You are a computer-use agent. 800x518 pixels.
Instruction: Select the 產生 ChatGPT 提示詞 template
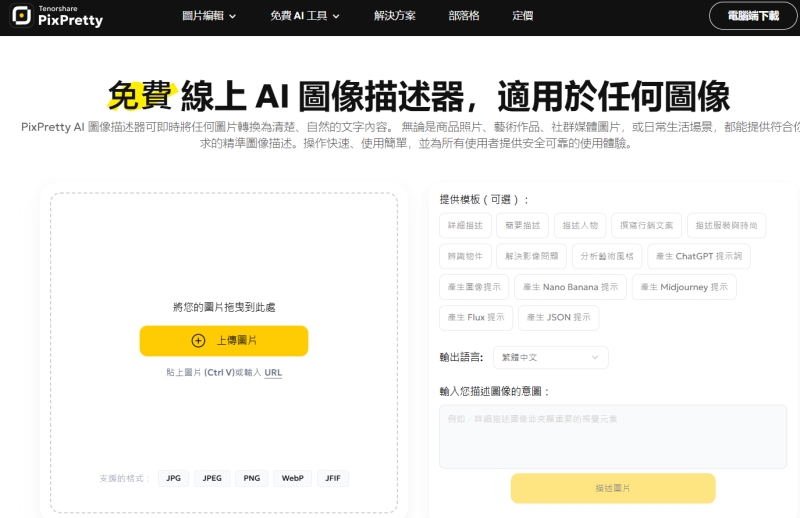699,257
